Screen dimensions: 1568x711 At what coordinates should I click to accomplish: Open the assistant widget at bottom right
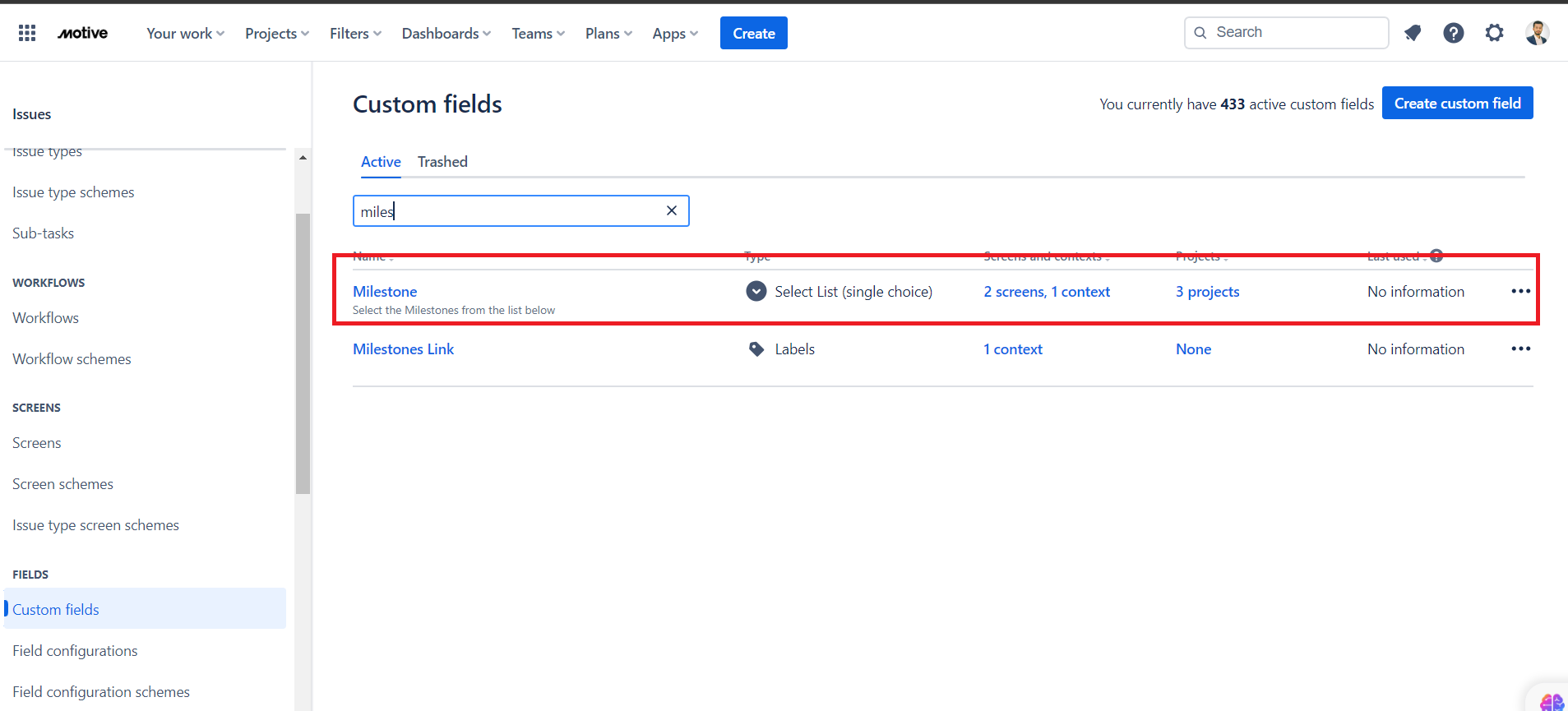1552,701
